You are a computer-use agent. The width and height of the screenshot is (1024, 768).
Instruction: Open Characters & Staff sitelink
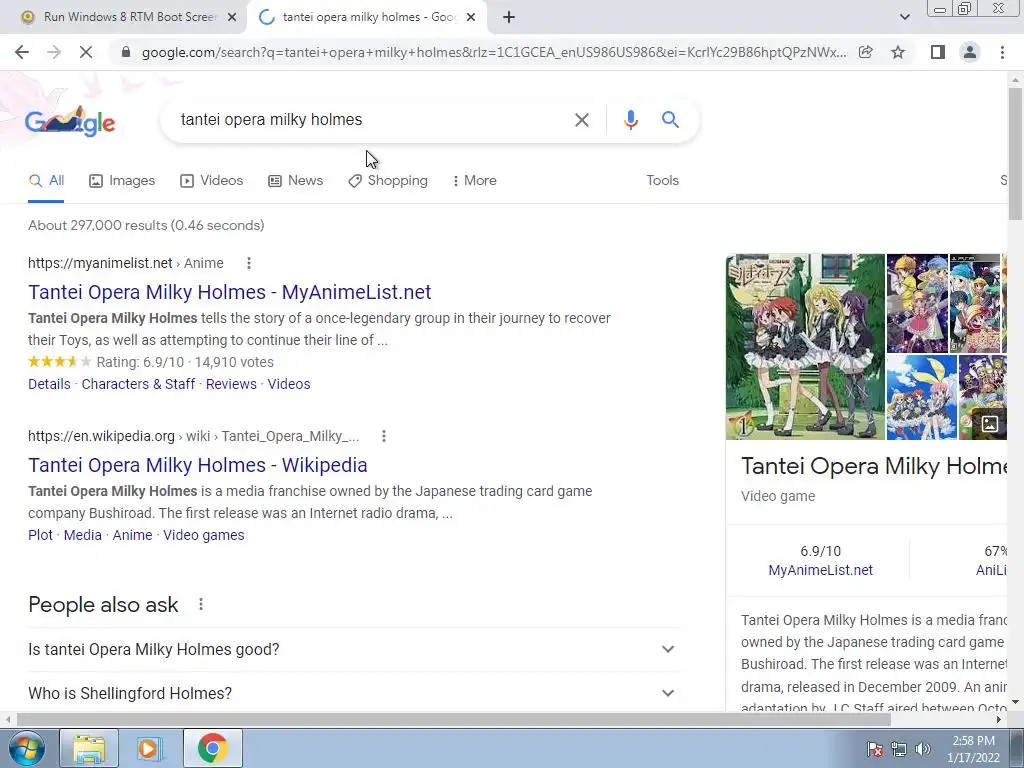(x=138, y=384)
